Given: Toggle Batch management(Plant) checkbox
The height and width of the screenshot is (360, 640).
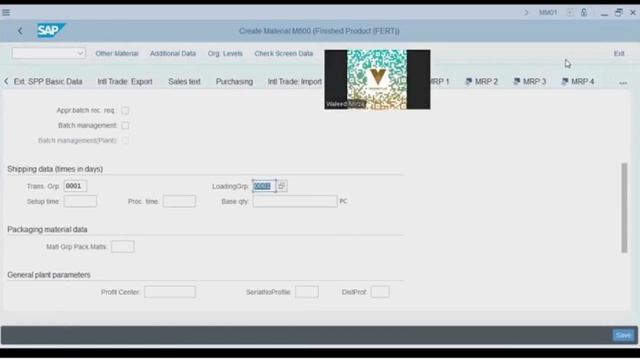Looking at the screenshot, I should point(125,140).
